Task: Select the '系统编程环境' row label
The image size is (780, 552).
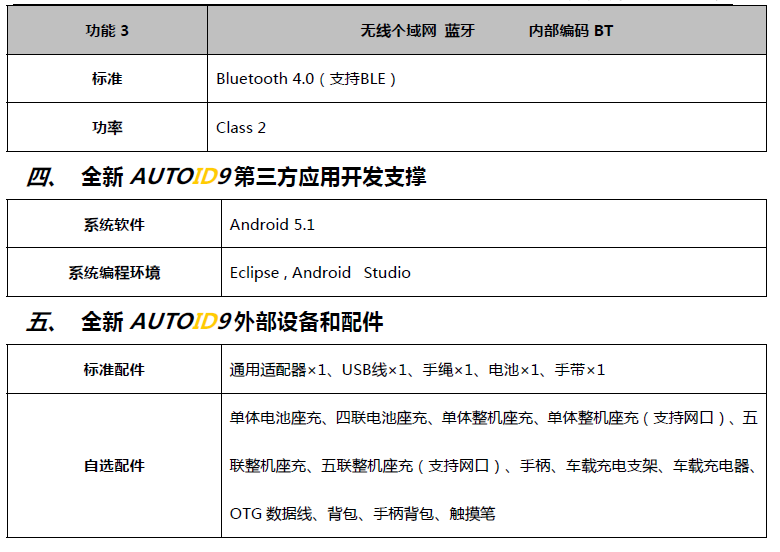Action: [x=114, y=273]
